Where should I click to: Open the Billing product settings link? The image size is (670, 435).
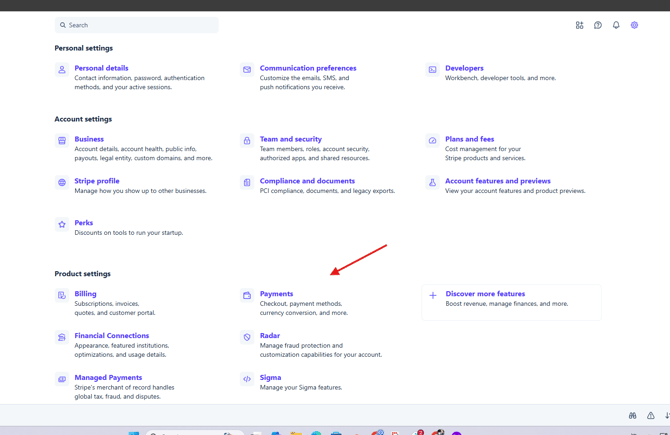[85, 294]
